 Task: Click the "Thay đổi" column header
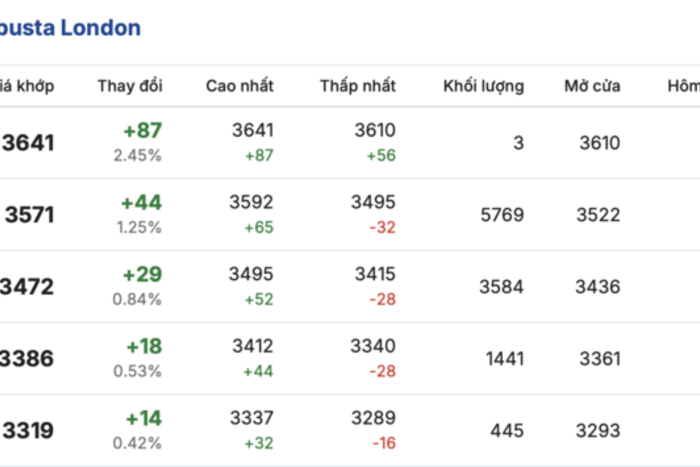pyautogui.click(x=130, y=86)
